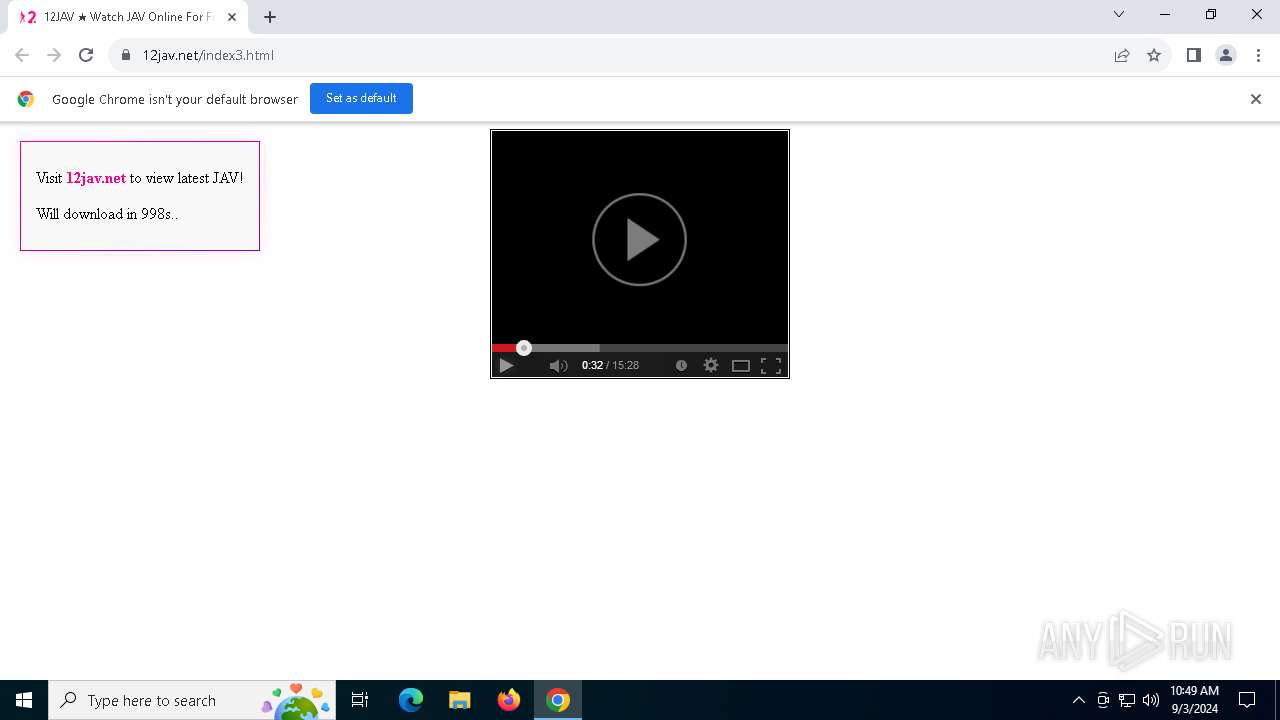Screen dimensions: 1280x720
Task: Go back to the previous page
Action: coord(22,55)
